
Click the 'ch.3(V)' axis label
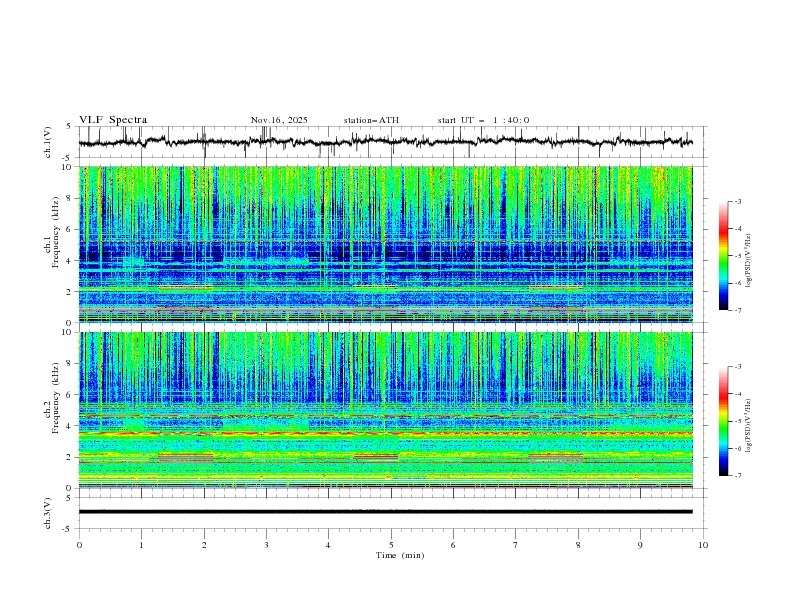48,513
